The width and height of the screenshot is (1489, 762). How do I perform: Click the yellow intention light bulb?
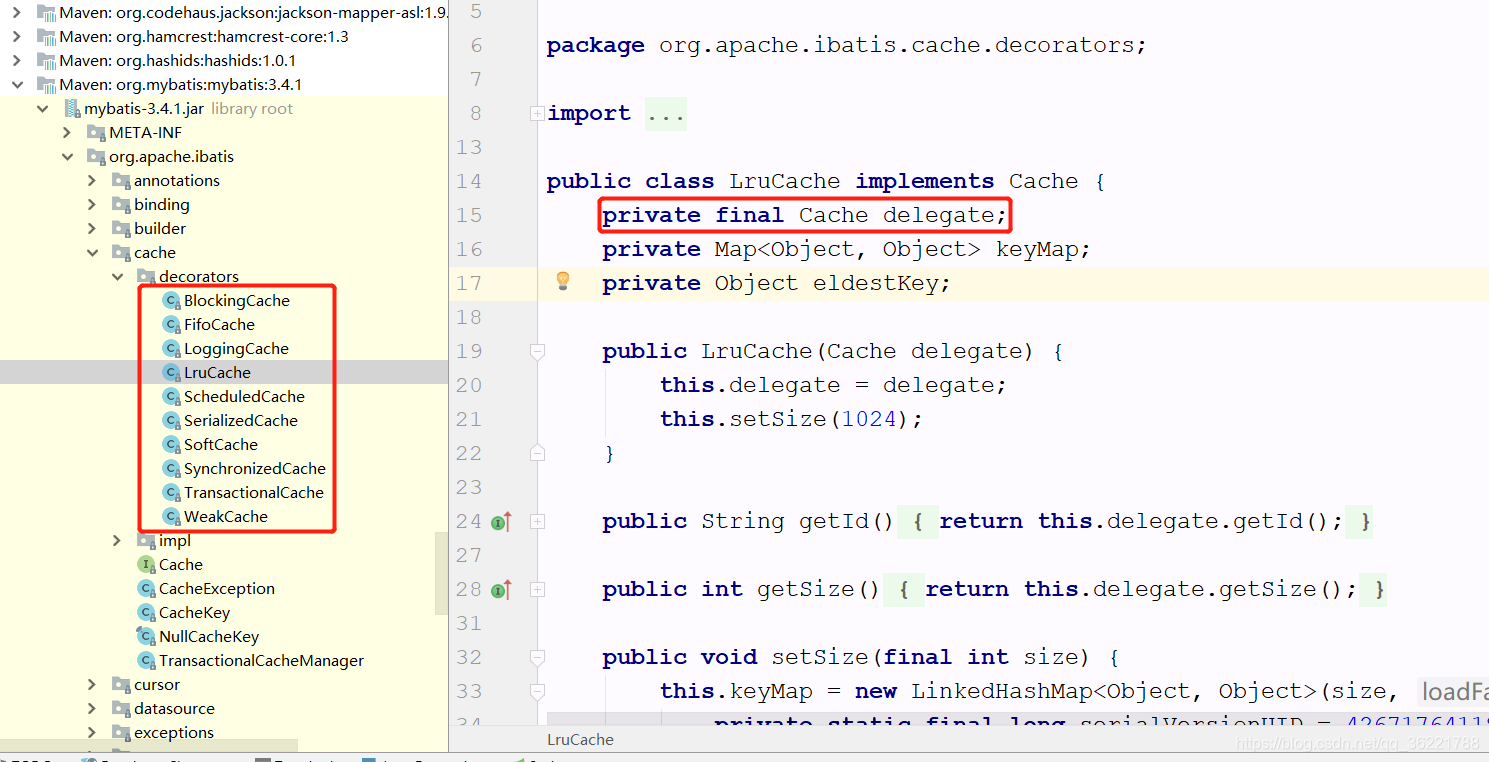[x=563, y=281]
